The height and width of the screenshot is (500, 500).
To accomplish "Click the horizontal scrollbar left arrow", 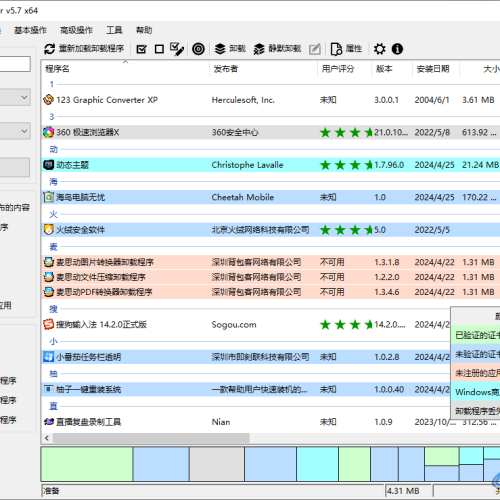I will pos(47,438).
